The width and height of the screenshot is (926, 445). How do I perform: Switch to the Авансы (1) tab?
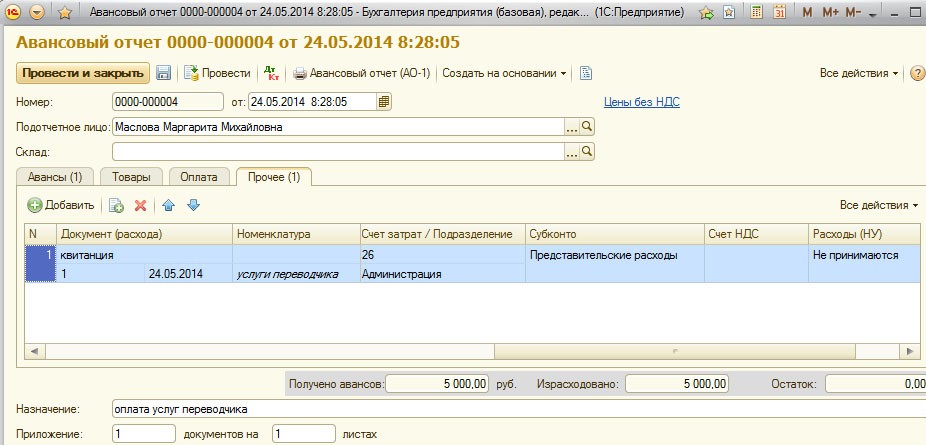(54, 177)
